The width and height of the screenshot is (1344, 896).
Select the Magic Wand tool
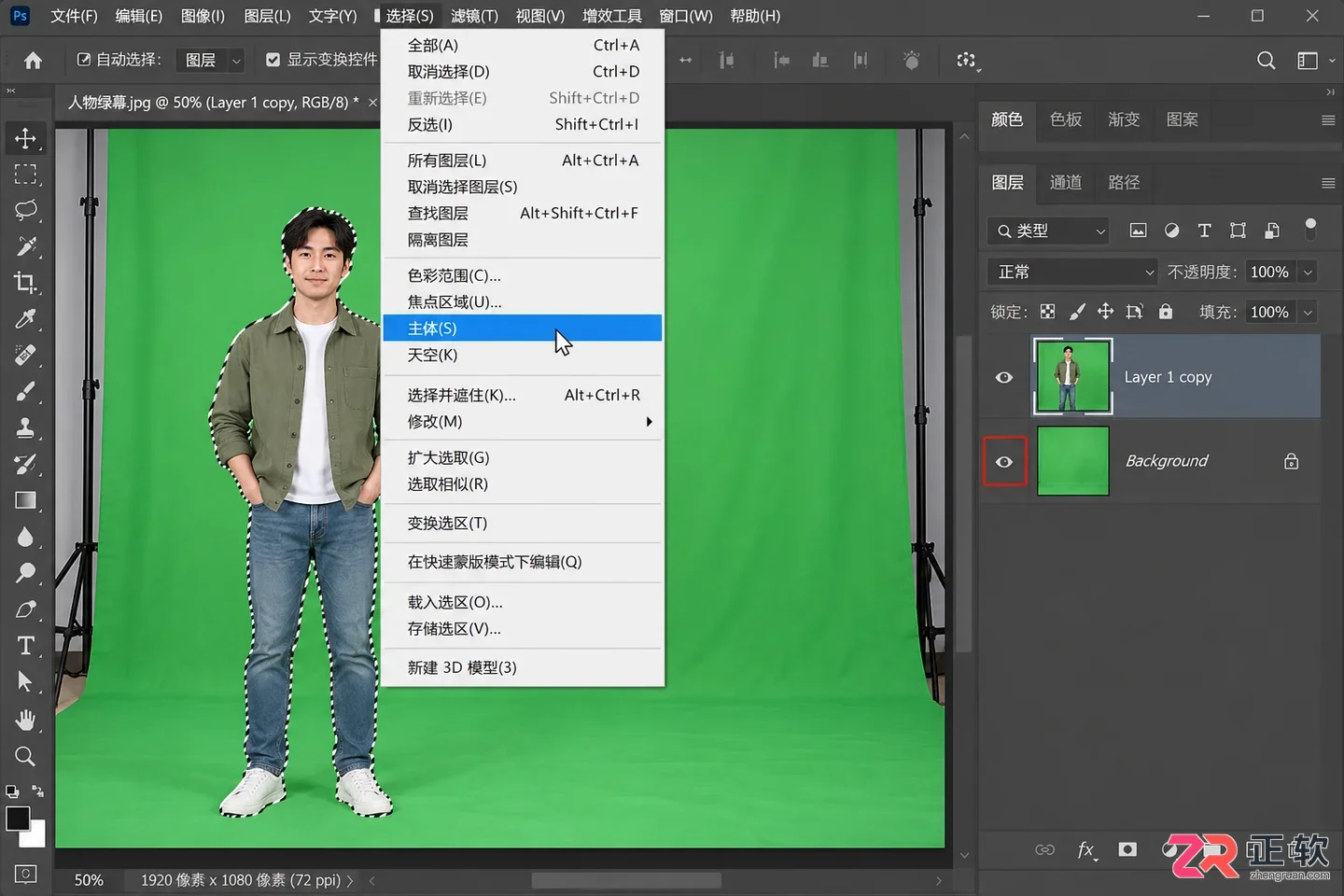pyautogui.click(x=25, y=246)
